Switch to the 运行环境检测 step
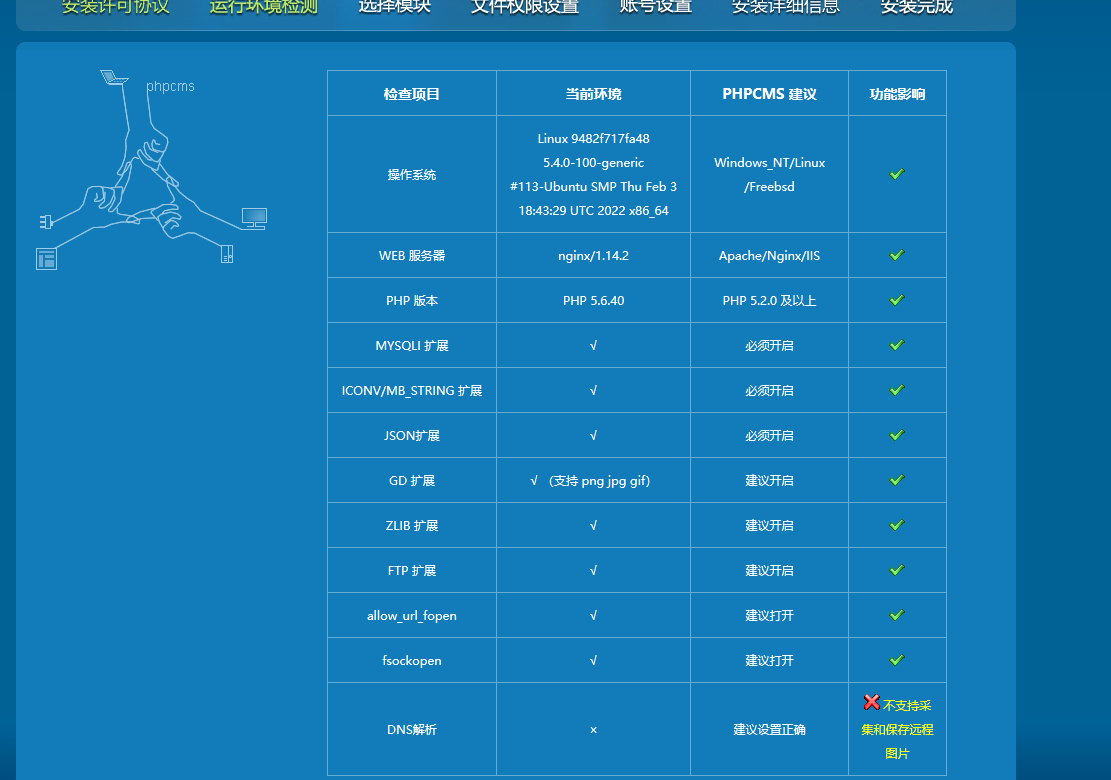Image resolution: width=1111 pixels, height=780 pixels. click(262, 8)
